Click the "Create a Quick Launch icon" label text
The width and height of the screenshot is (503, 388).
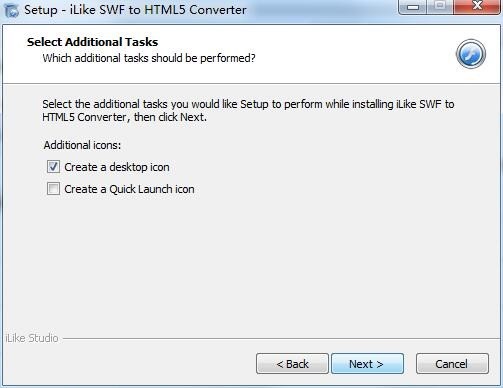(129, 189)
